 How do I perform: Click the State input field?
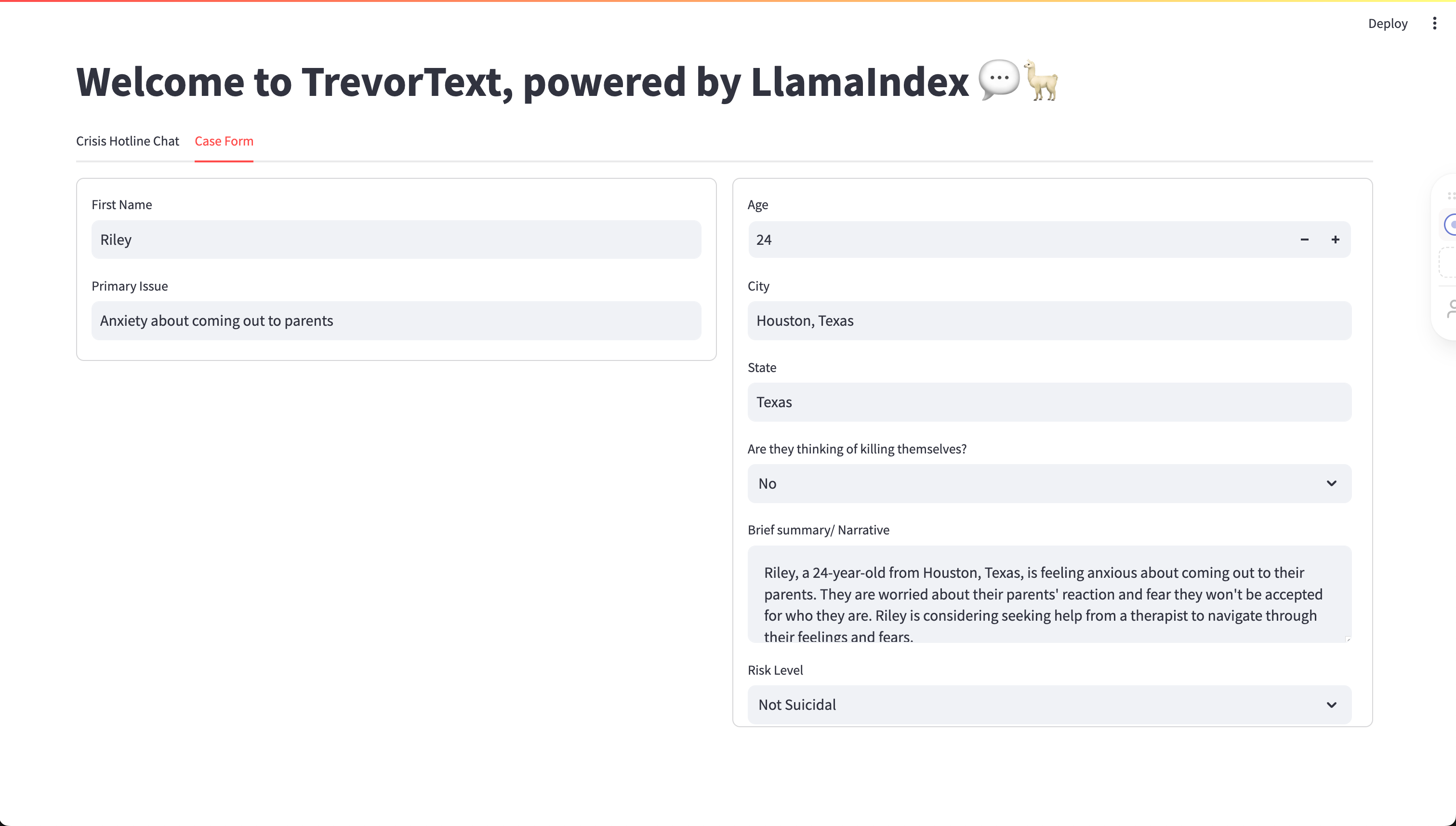(1049, 401)
